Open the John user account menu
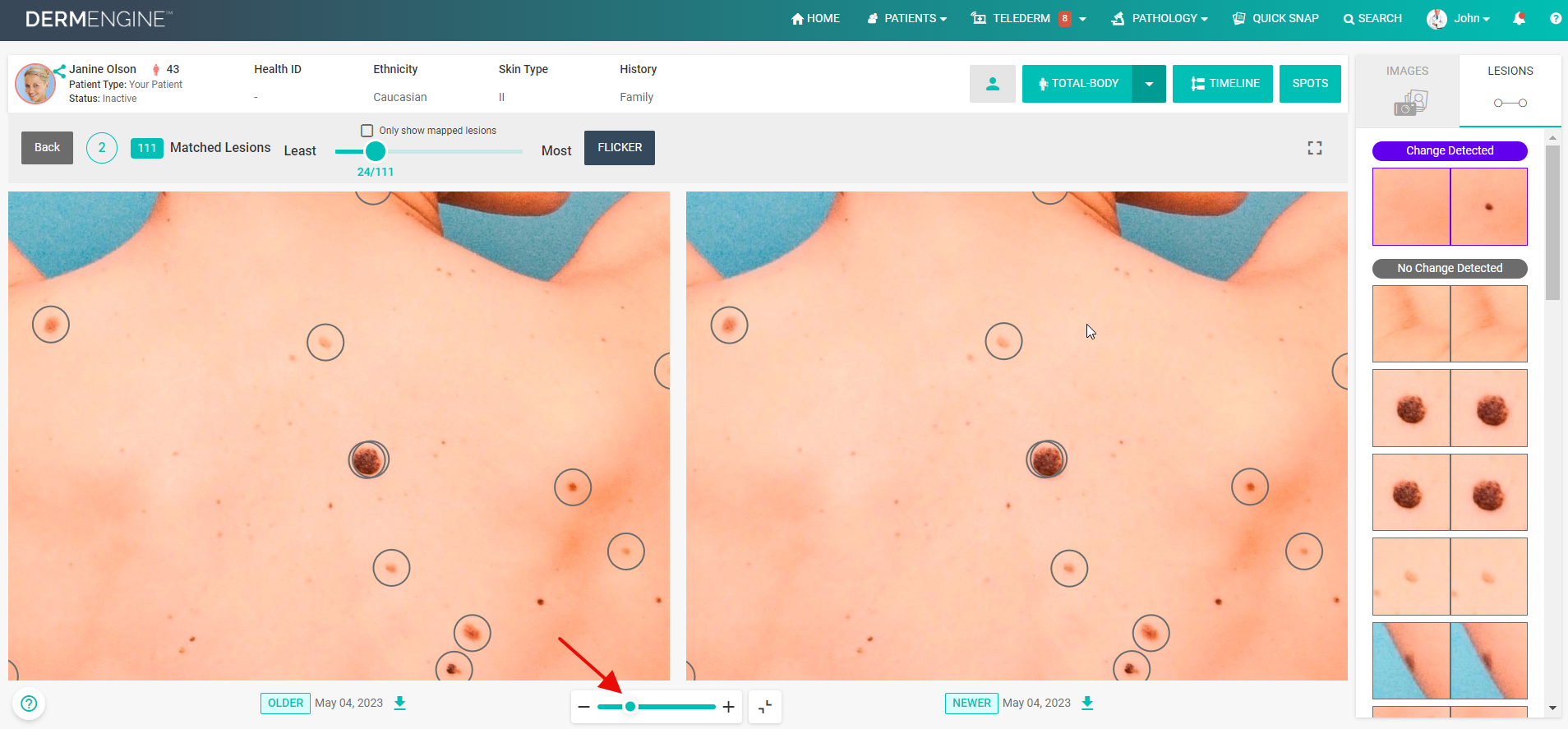This screenshot has width=1568, height=729. [x=1459, y=18]
